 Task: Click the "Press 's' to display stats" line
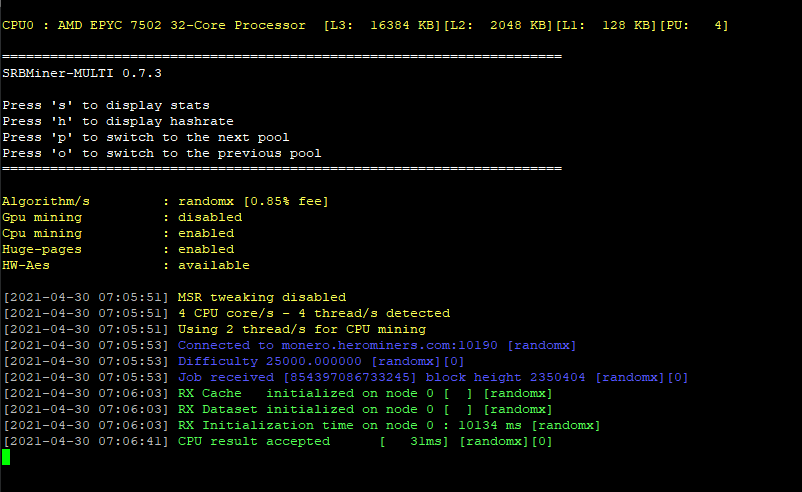coord(106,105)
